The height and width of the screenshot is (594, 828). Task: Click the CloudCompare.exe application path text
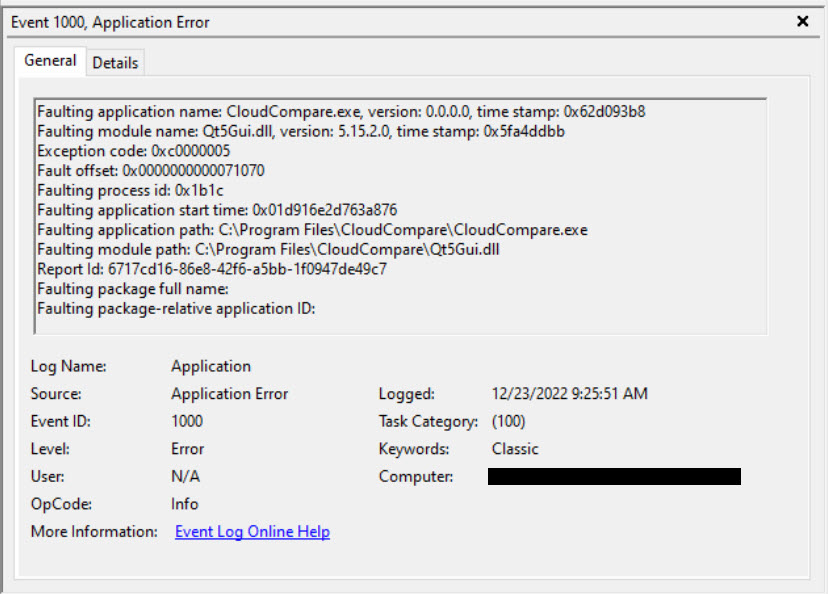pyautogui.click(x=300, y=228)
